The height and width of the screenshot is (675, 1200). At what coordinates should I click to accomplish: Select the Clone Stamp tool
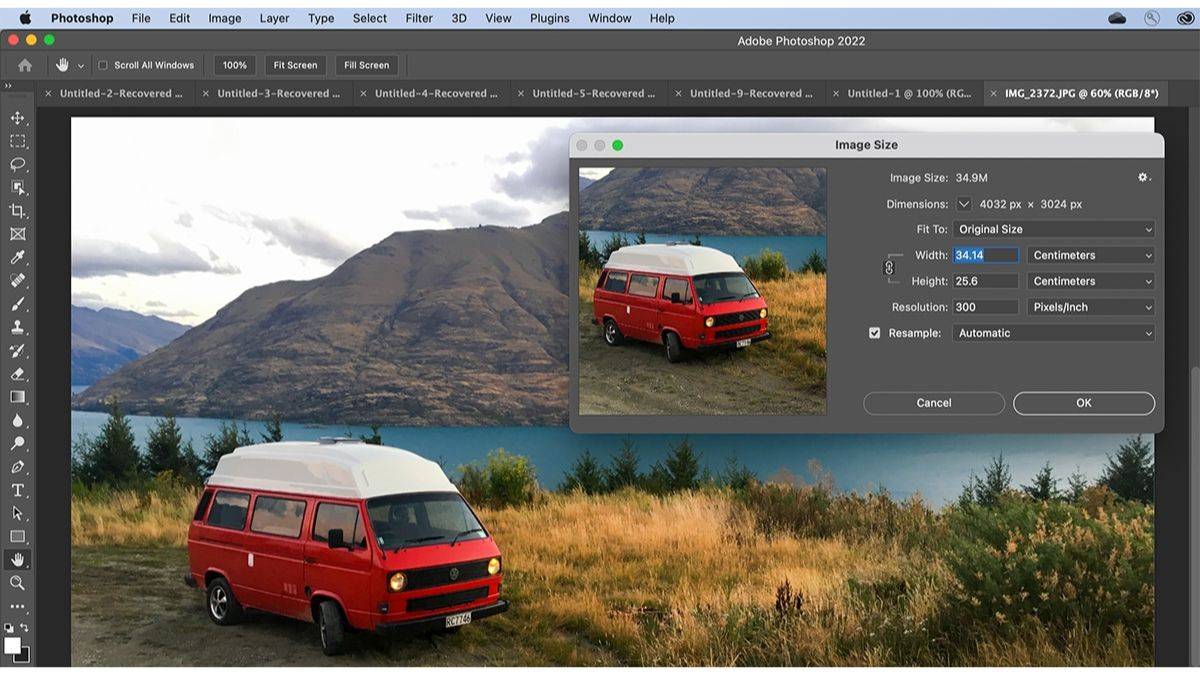pos(18,327)
